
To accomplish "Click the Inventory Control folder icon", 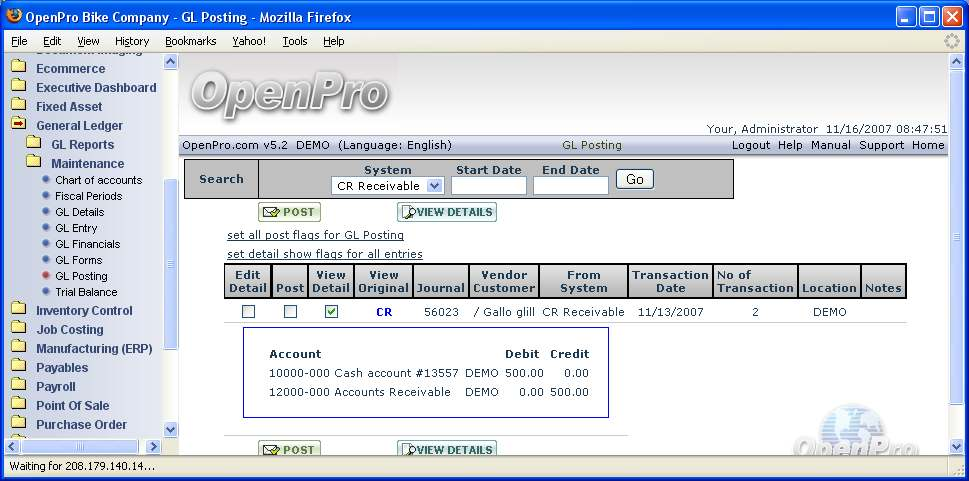I will coord(18,310).
